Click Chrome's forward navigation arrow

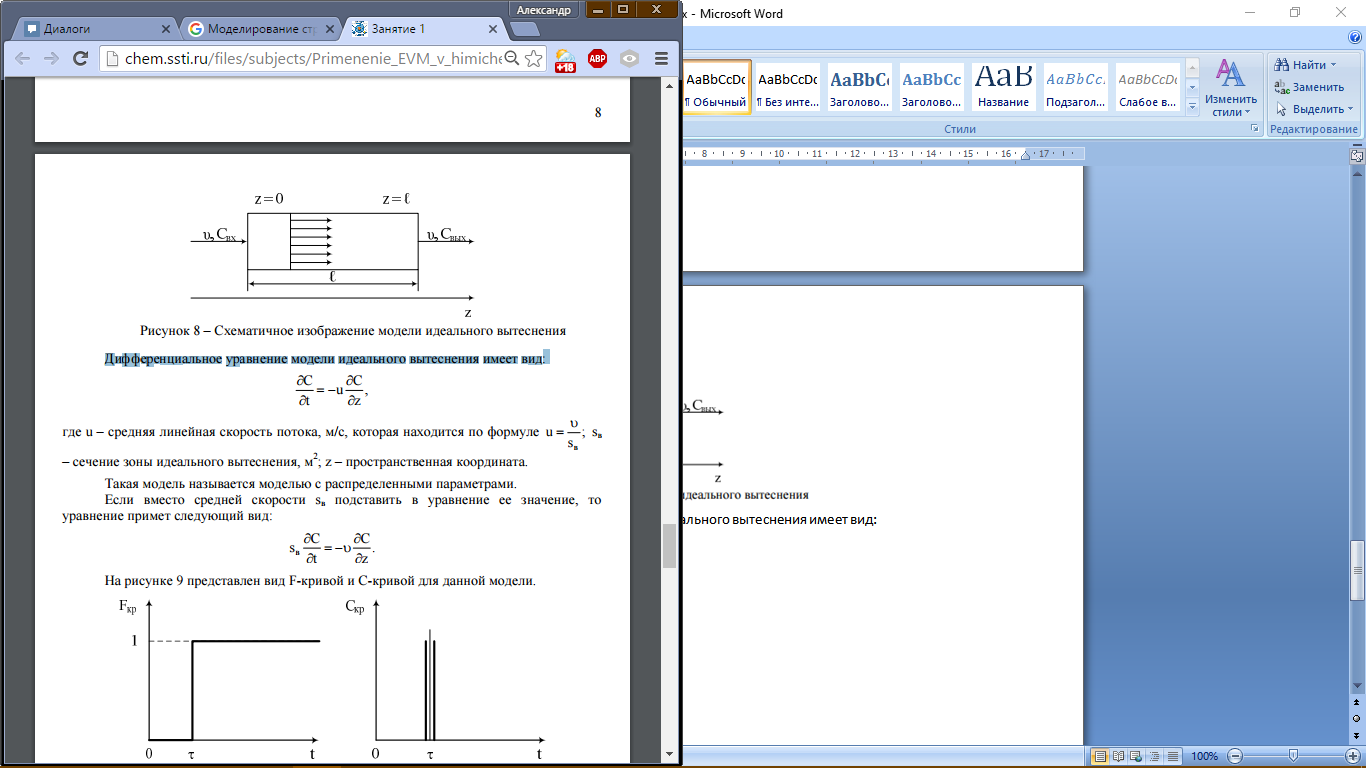point(51,59)
